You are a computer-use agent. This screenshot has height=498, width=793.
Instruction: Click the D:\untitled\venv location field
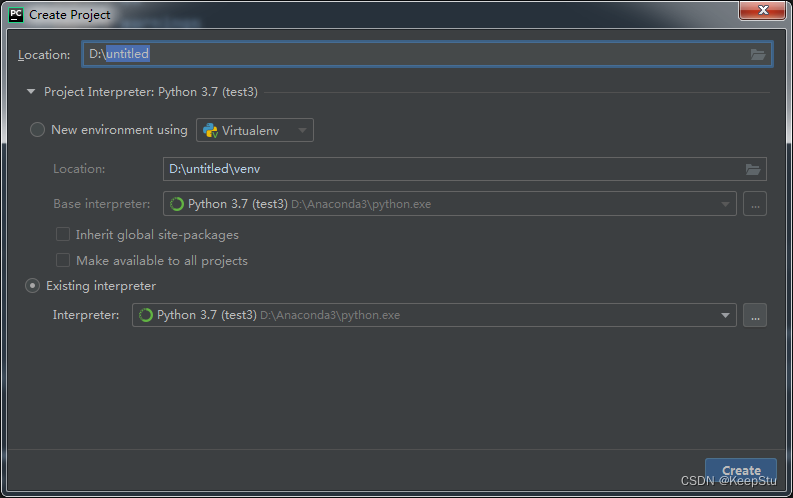[464, 169]
